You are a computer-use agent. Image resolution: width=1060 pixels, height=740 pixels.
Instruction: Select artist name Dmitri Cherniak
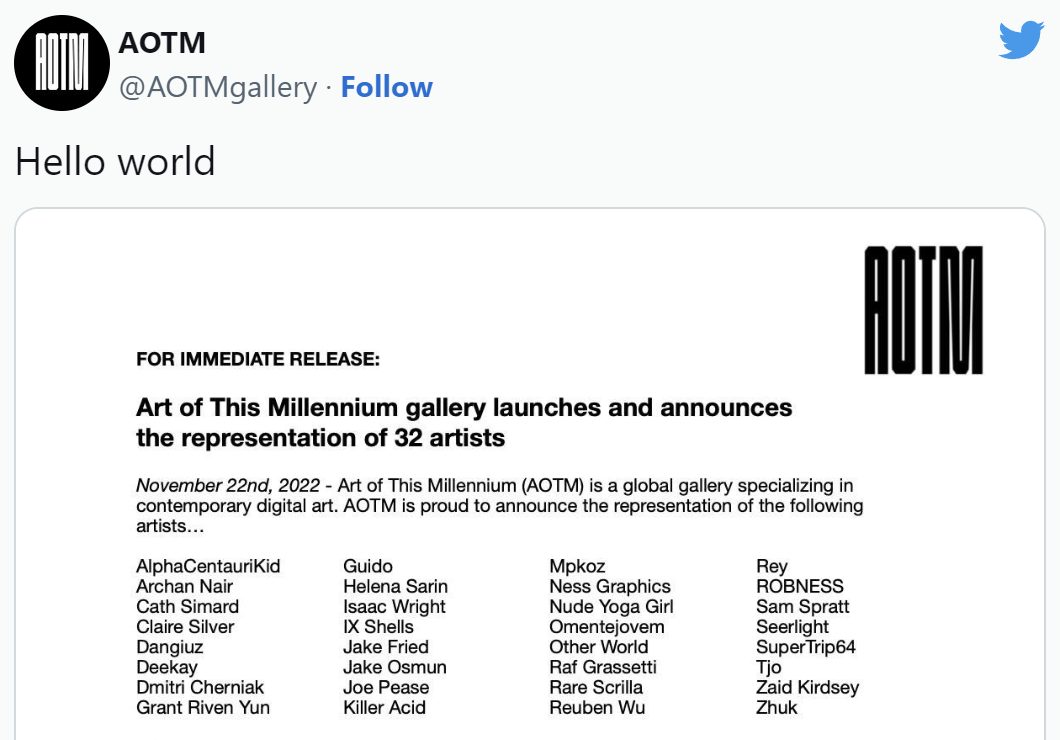pyautogui.click(x=200, y=687)
